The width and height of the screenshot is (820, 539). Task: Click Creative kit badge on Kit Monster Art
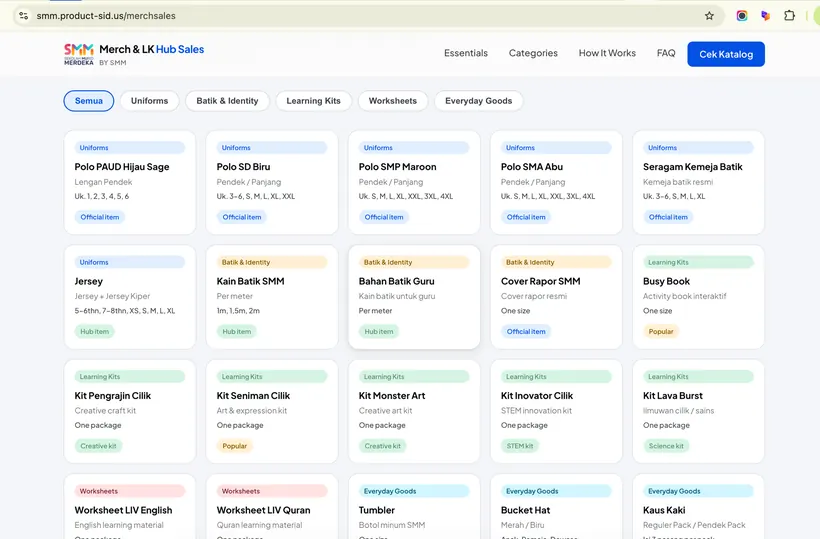(382, 446)
